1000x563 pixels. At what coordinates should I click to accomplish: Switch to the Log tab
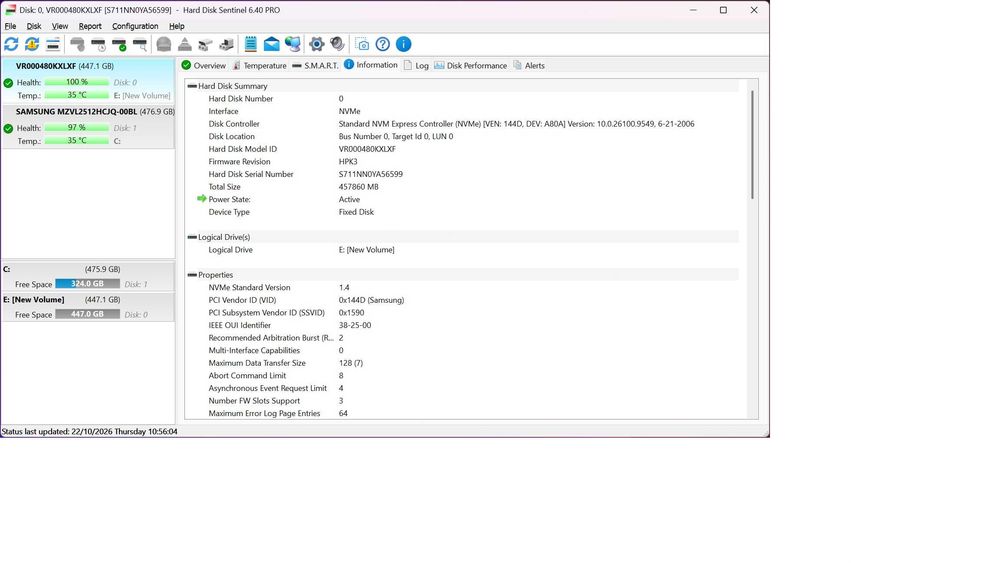point(416,65)
